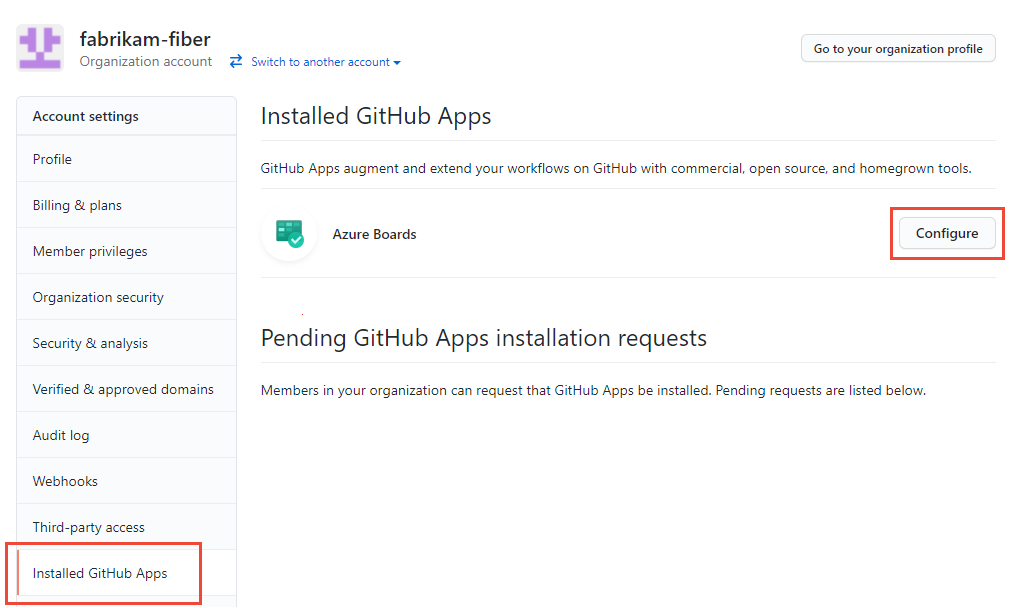The width and height of the screenshot is (1012, 608).
Task: Click the switch-account arrows icon
Action: click(235, 61)
